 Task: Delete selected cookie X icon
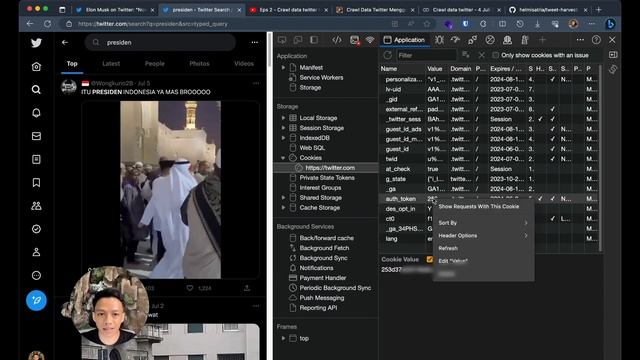coord(482,55)
